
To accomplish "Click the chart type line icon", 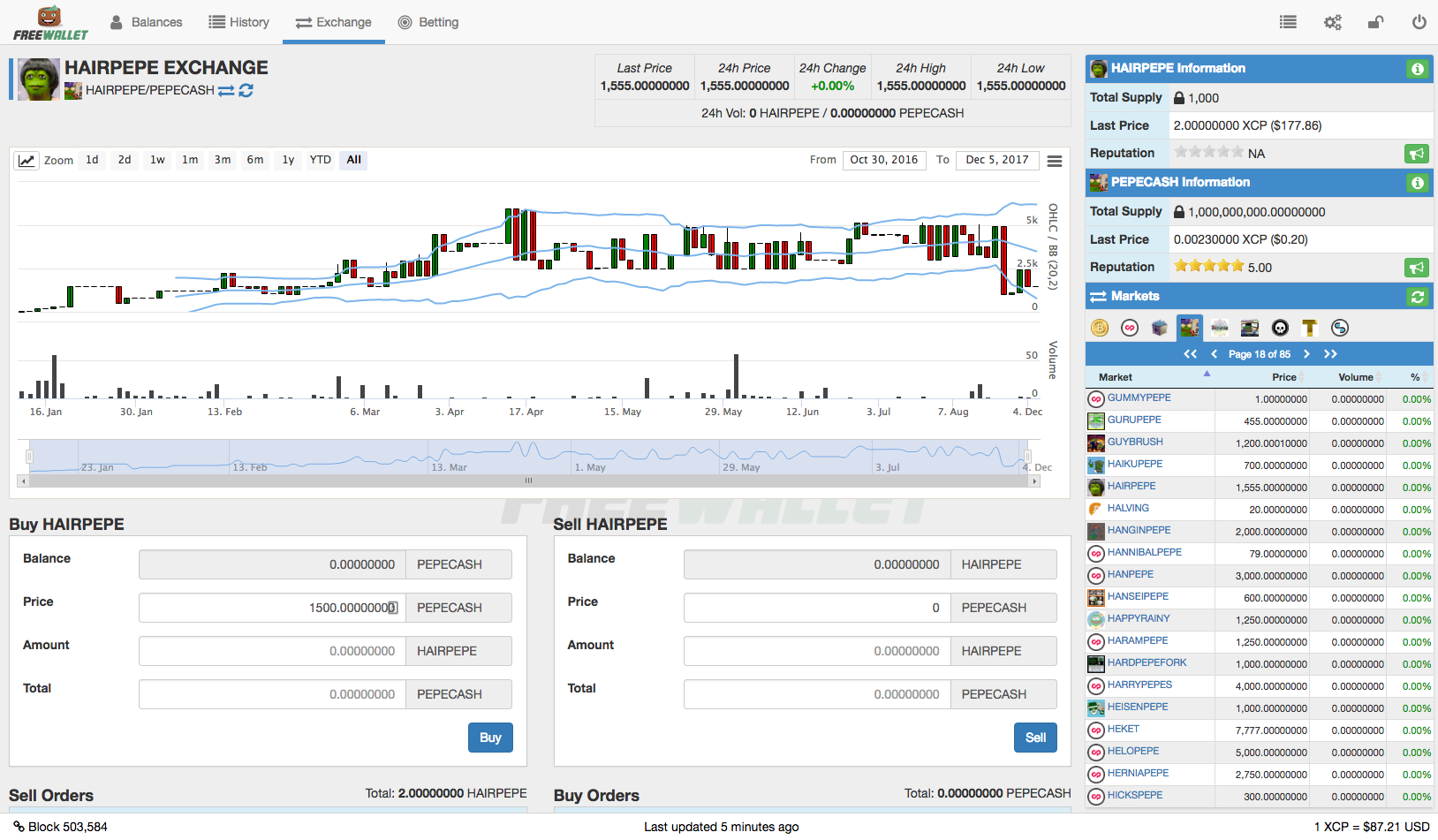I will (26, 160).
